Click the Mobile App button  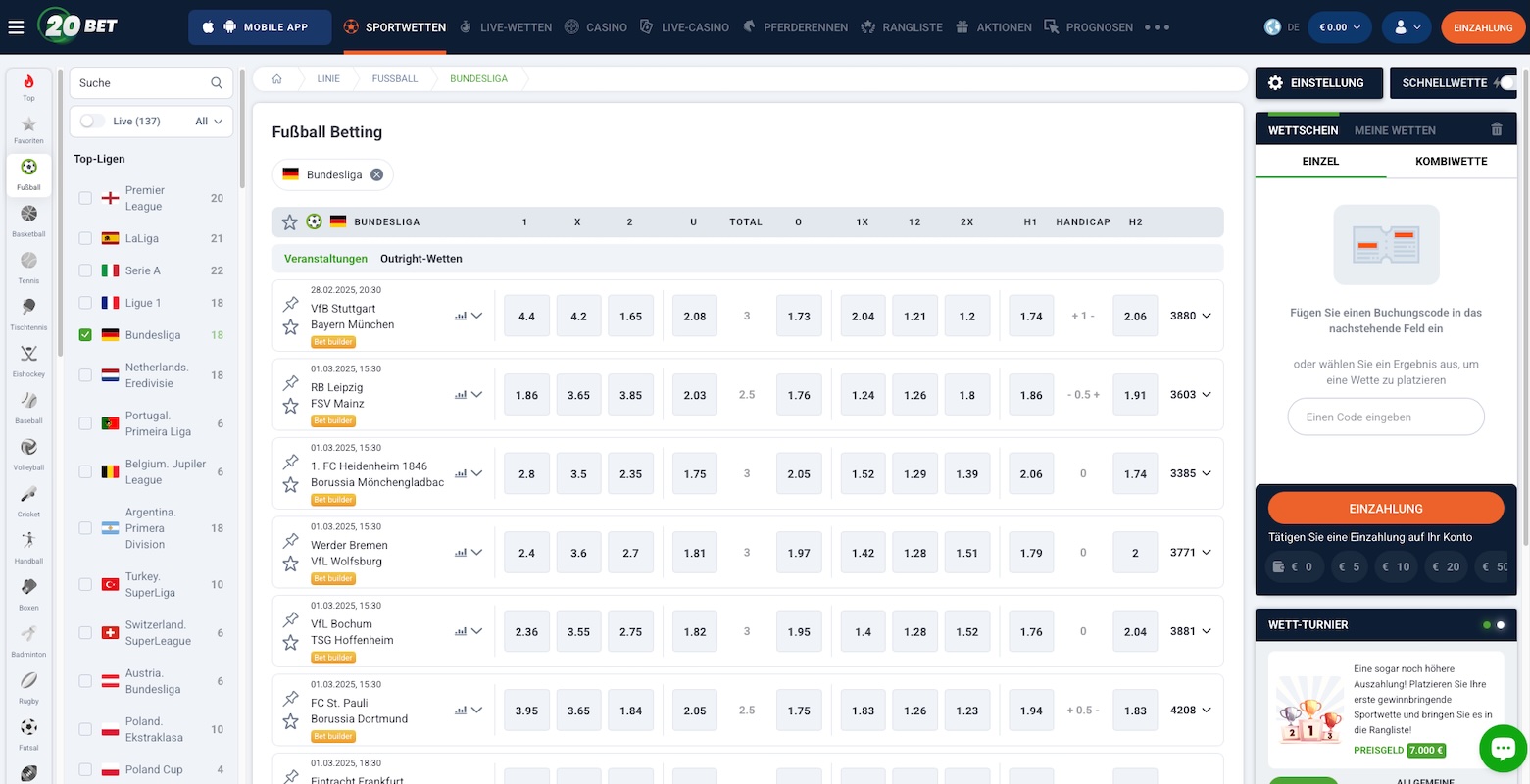pyautogui.click(x=259, y=27)
